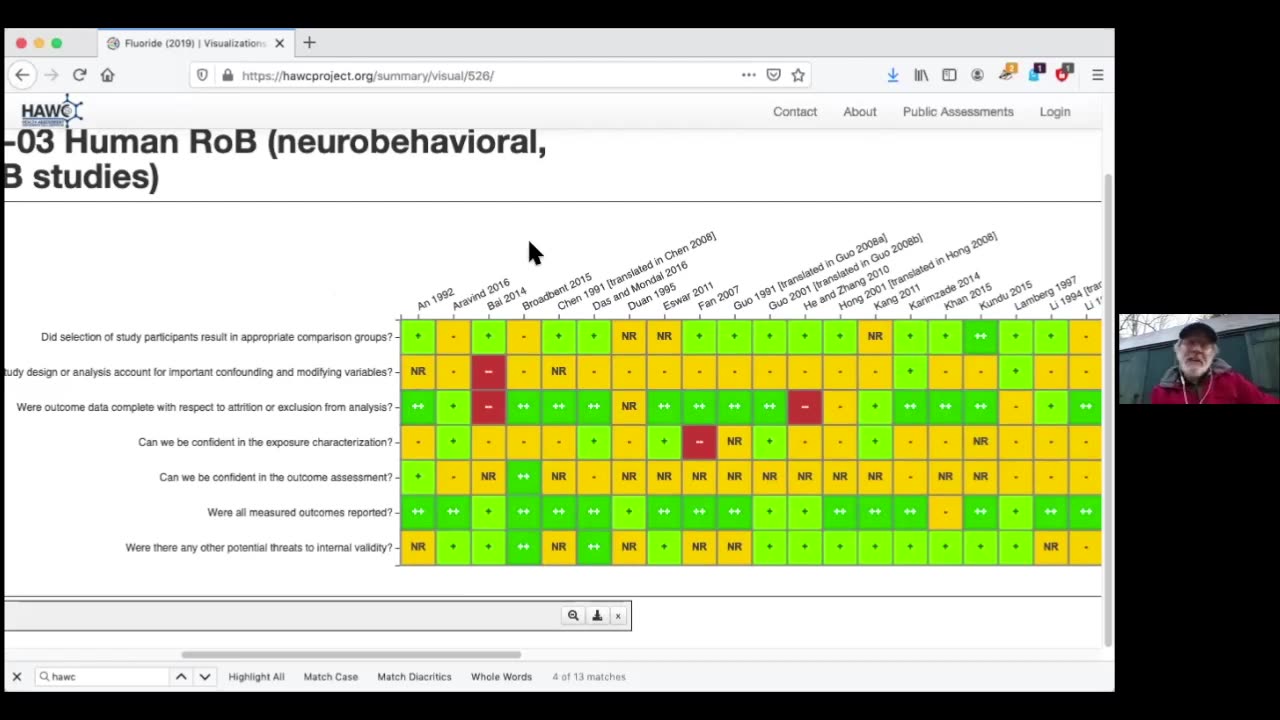Toggle the browser sidebar icon
Viewport: 1280px width, 720px height.
[x=949, y=75]
